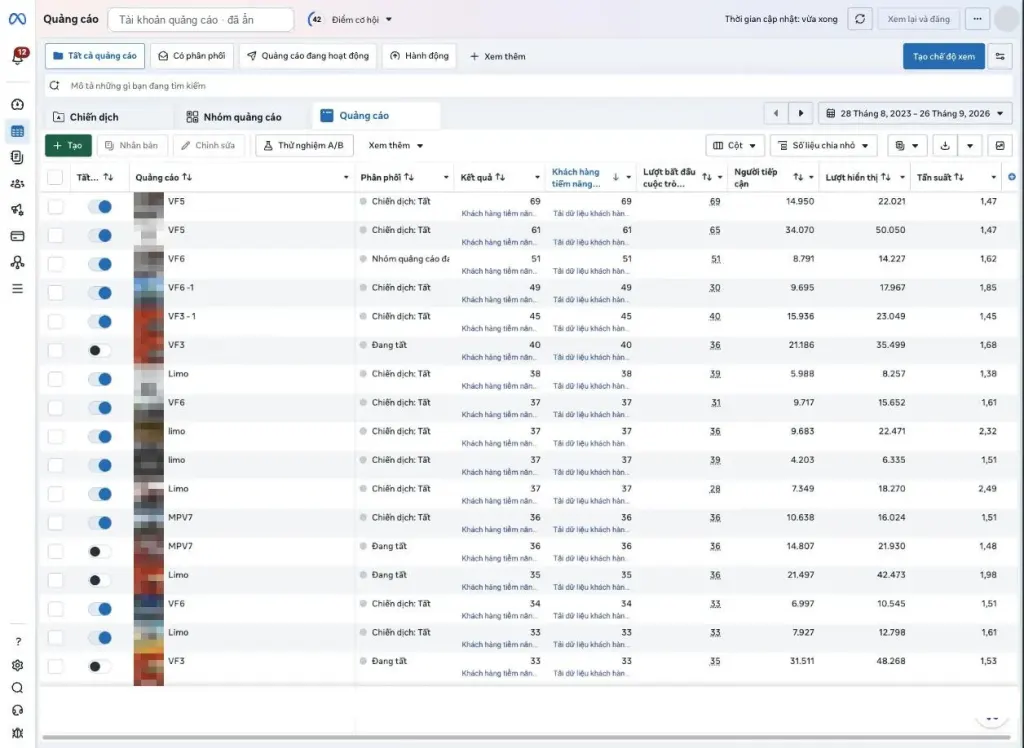Screen dimensions: 1024x748
Task: Click the Thử nghiệm A/B button
Action: pos(304,146)
